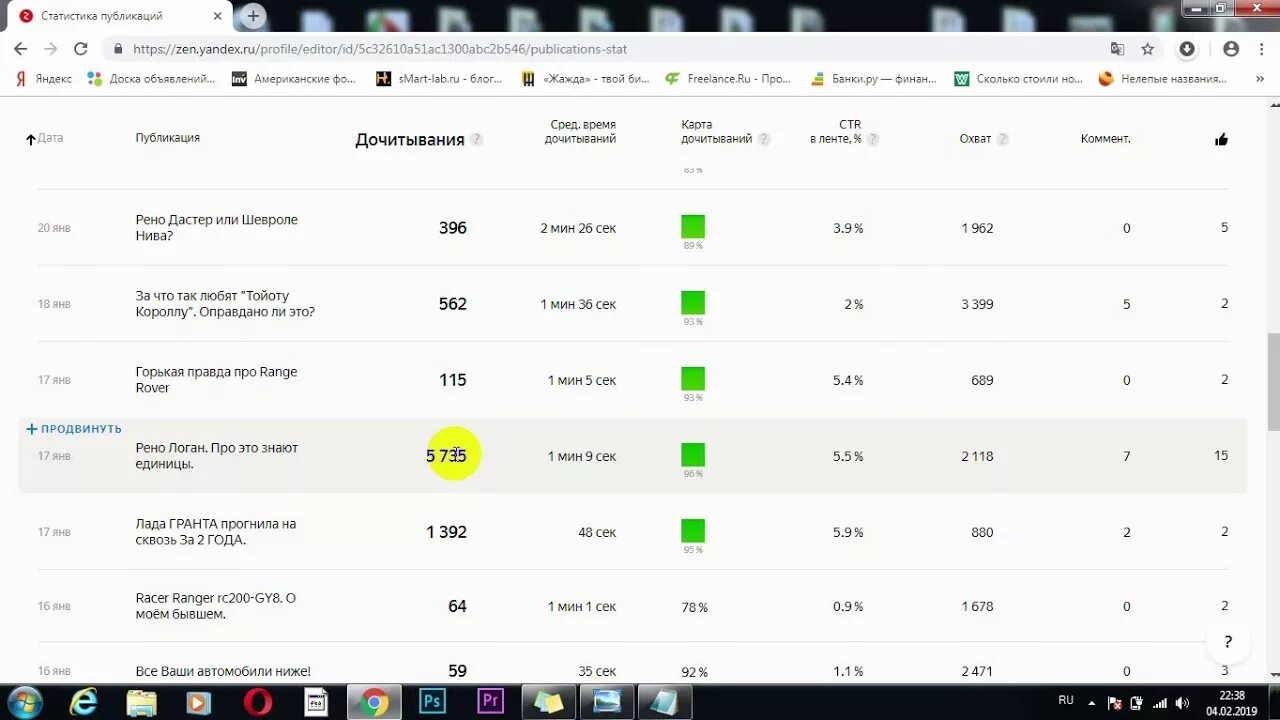1280x720 pixels.
Task: Click the help icon next to Дочитывания
Action: click(x=477, y=140)
